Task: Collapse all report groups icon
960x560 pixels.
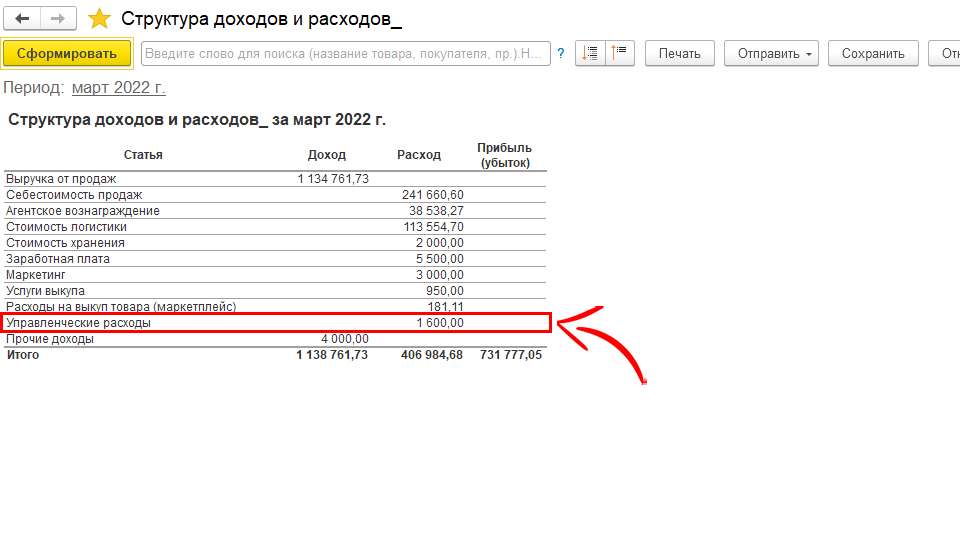Action: (620, 53)
